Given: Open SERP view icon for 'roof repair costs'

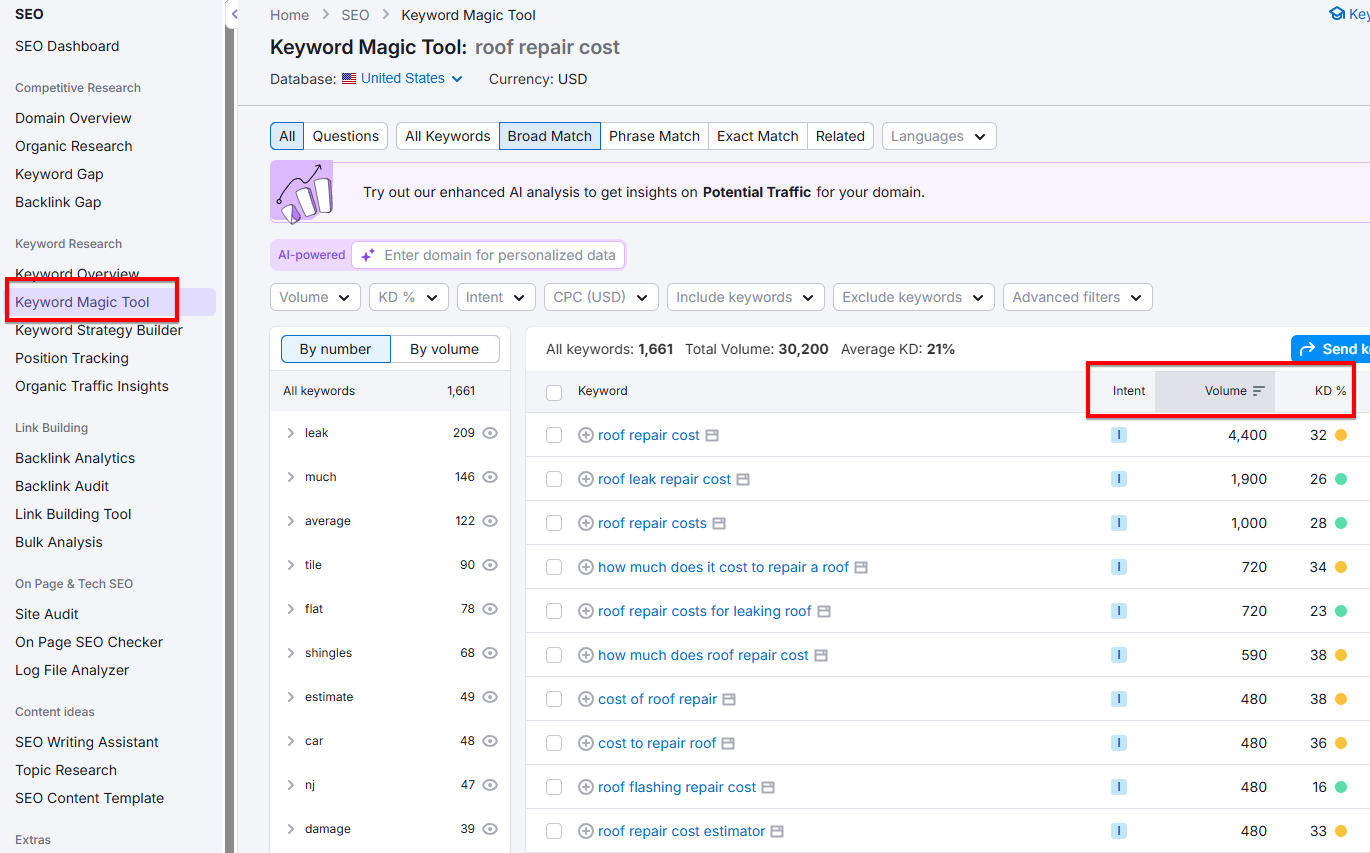Looking at the screenshot, I should click(x=719, y=524).
